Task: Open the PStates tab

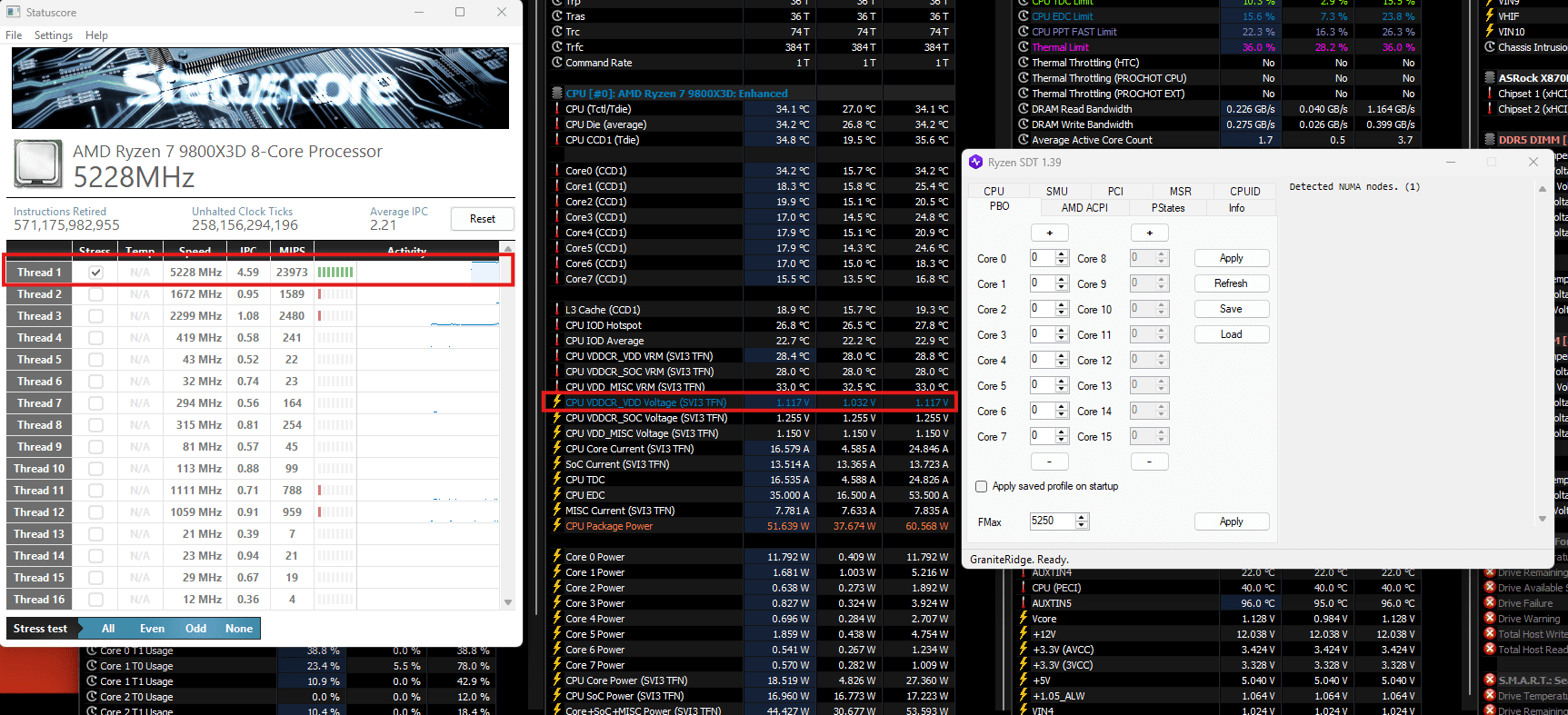Action: 1168,208
